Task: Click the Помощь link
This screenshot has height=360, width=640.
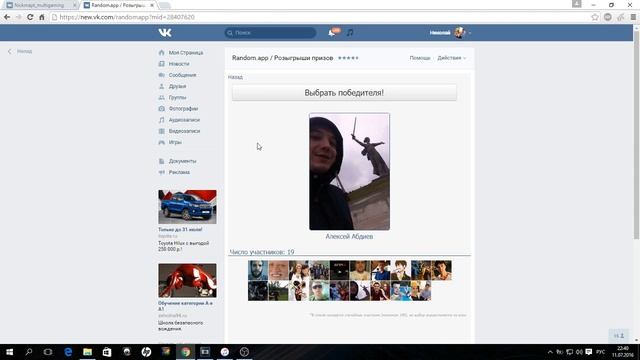Action: (x=420, y=58)
